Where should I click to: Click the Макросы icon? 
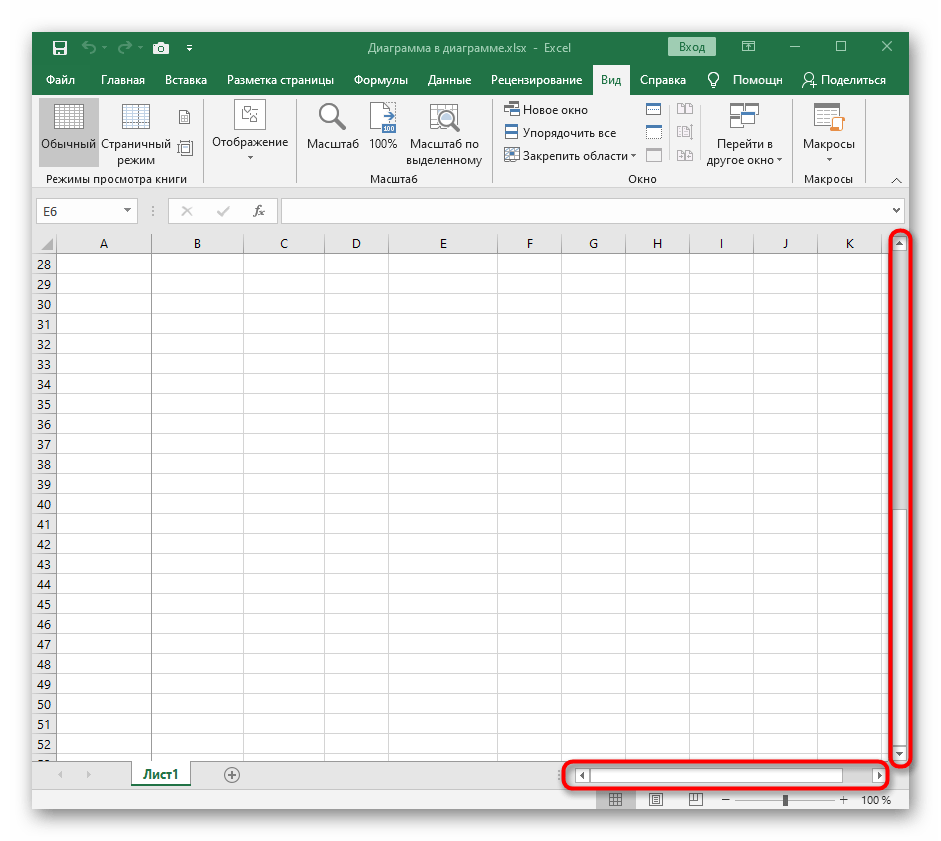coord(828,117)
